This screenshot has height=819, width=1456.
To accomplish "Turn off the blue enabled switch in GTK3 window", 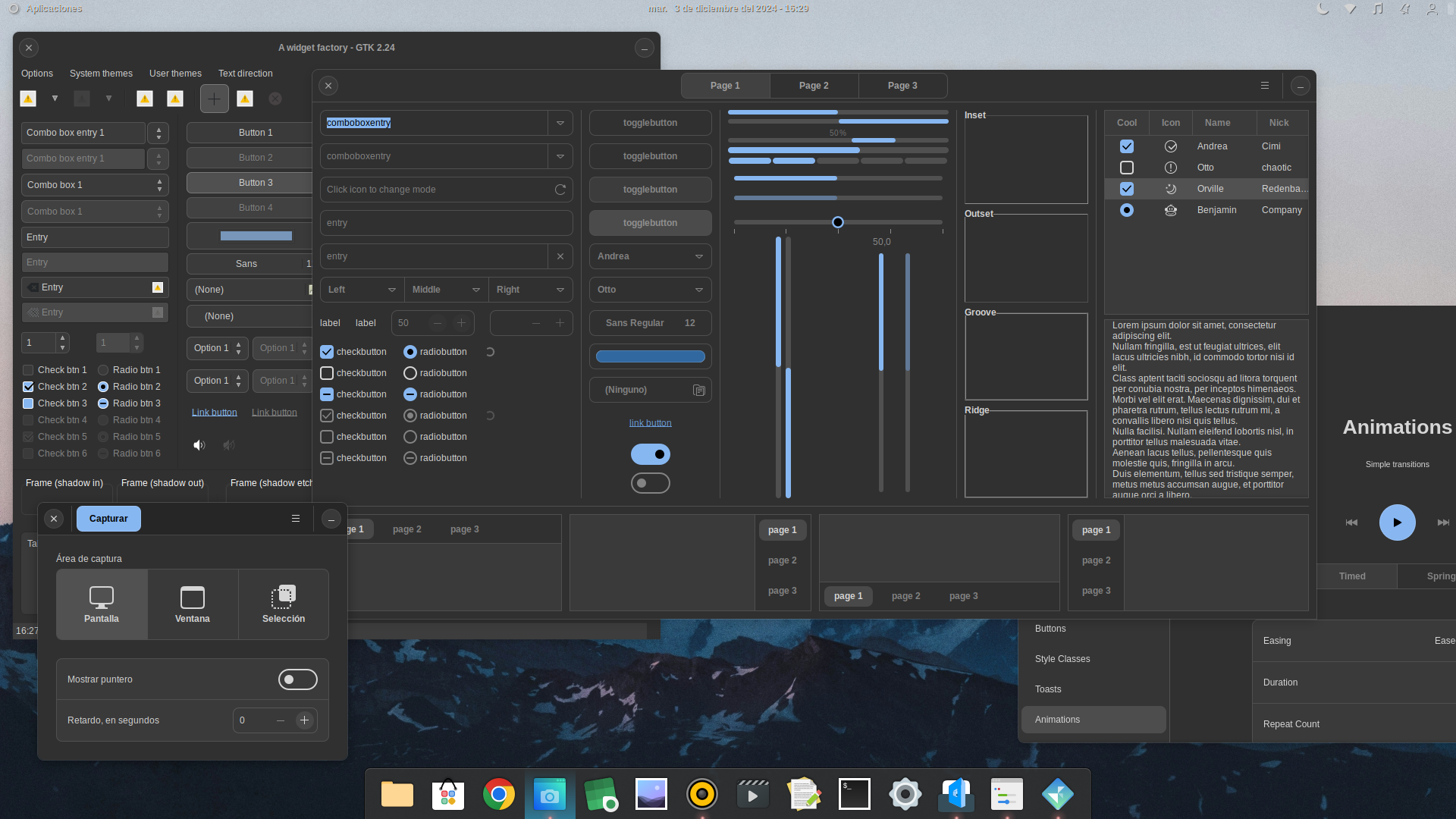I will click(x=650, y=454).
